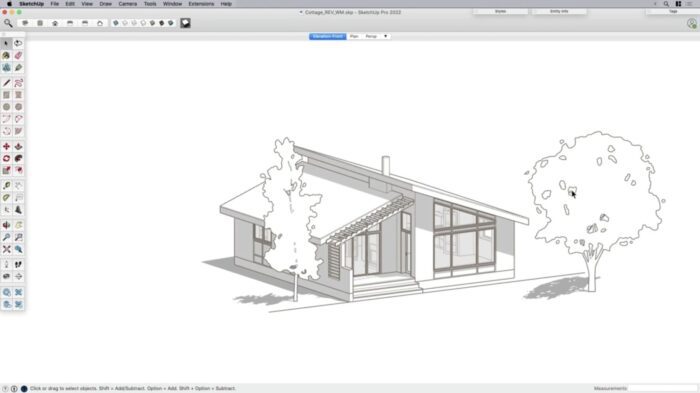Switch to X-Ray face style
Viewport: 700px width, 393px height.
[x=116, y=23]
